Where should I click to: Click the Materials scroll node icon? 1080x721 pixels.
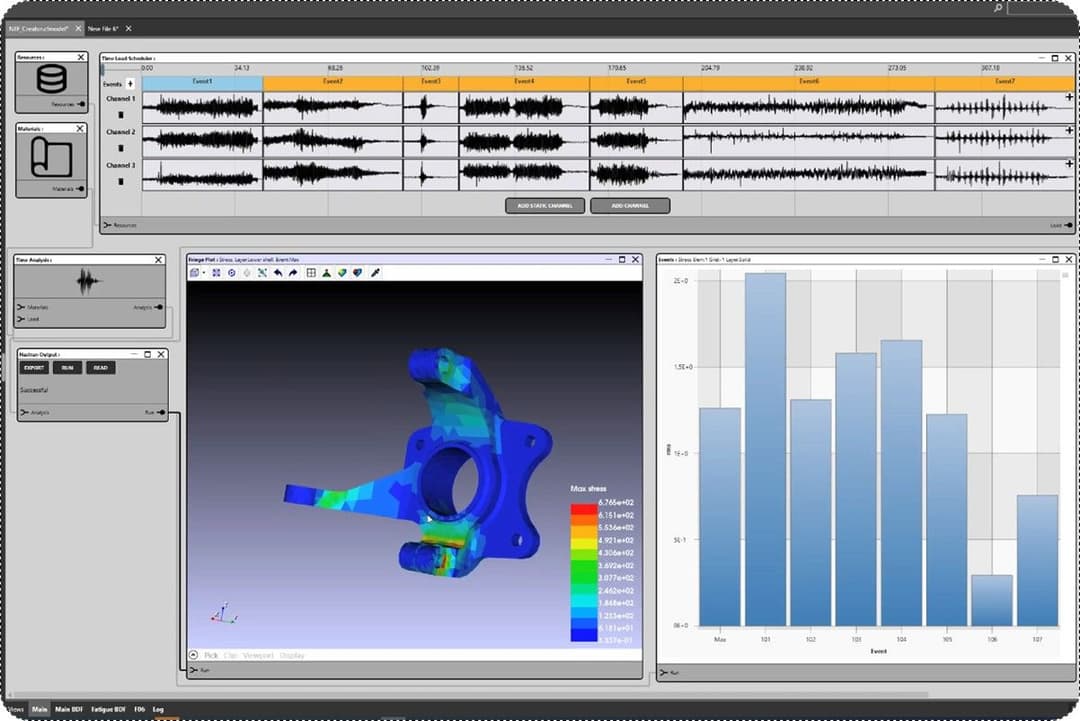[x=51, y=158]
